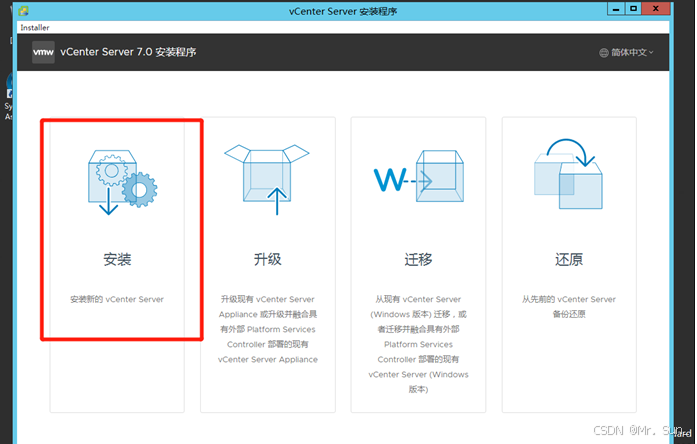Viewport: 697px width, 444px height.
Task: Click 从先前的 vCenter Server restore description
Action: click(569, 307)
